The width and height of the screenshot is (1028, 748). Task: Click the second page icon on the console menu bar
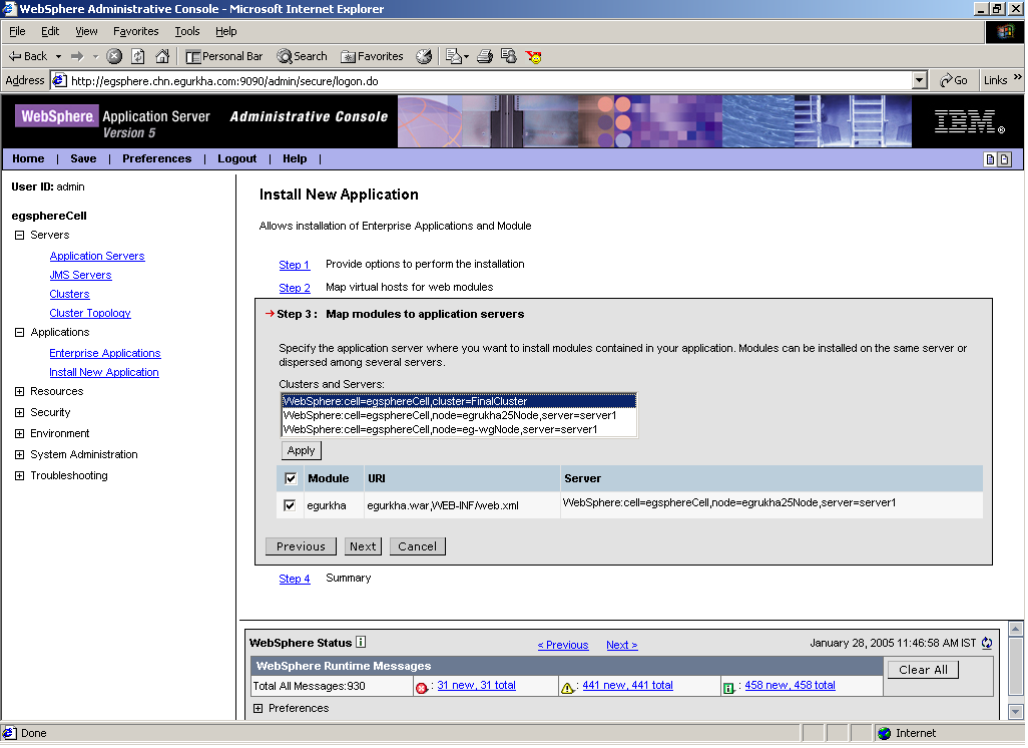(x=1004, y=159)
